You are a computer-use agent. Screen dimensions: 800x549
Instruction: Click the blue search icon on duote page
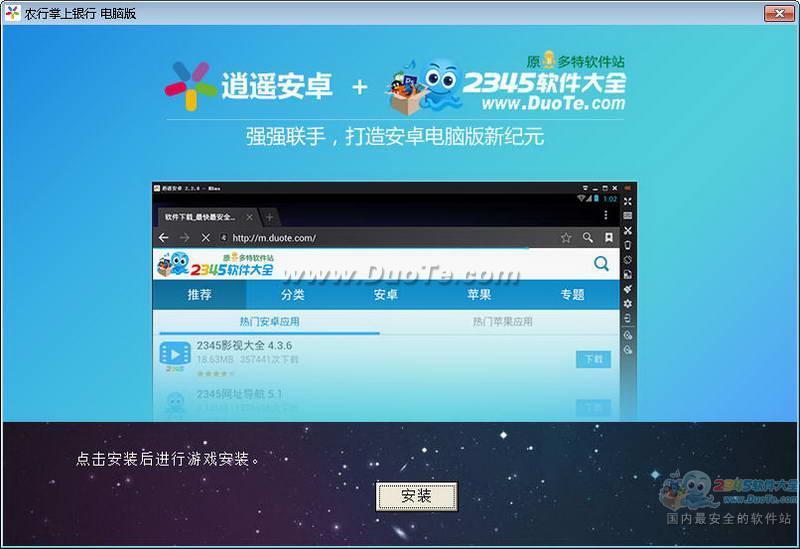tap(602, 264)
